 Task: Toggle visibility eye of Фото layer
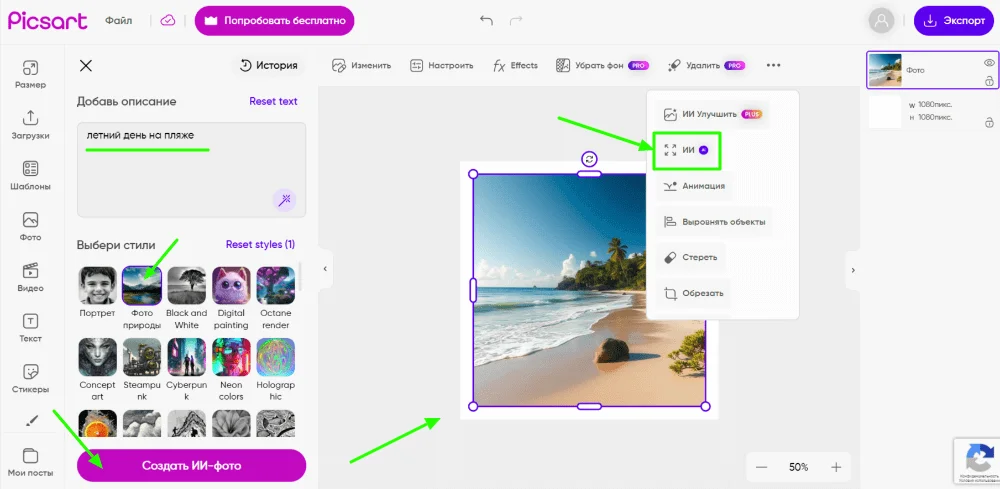(988, 63)
